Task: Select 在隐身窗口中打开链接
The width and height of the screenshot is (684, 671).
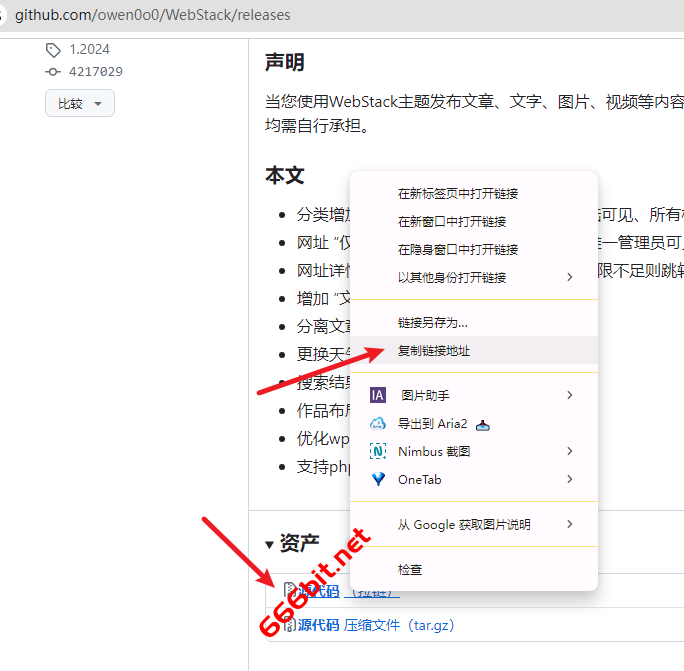Action: click(458, 249)
